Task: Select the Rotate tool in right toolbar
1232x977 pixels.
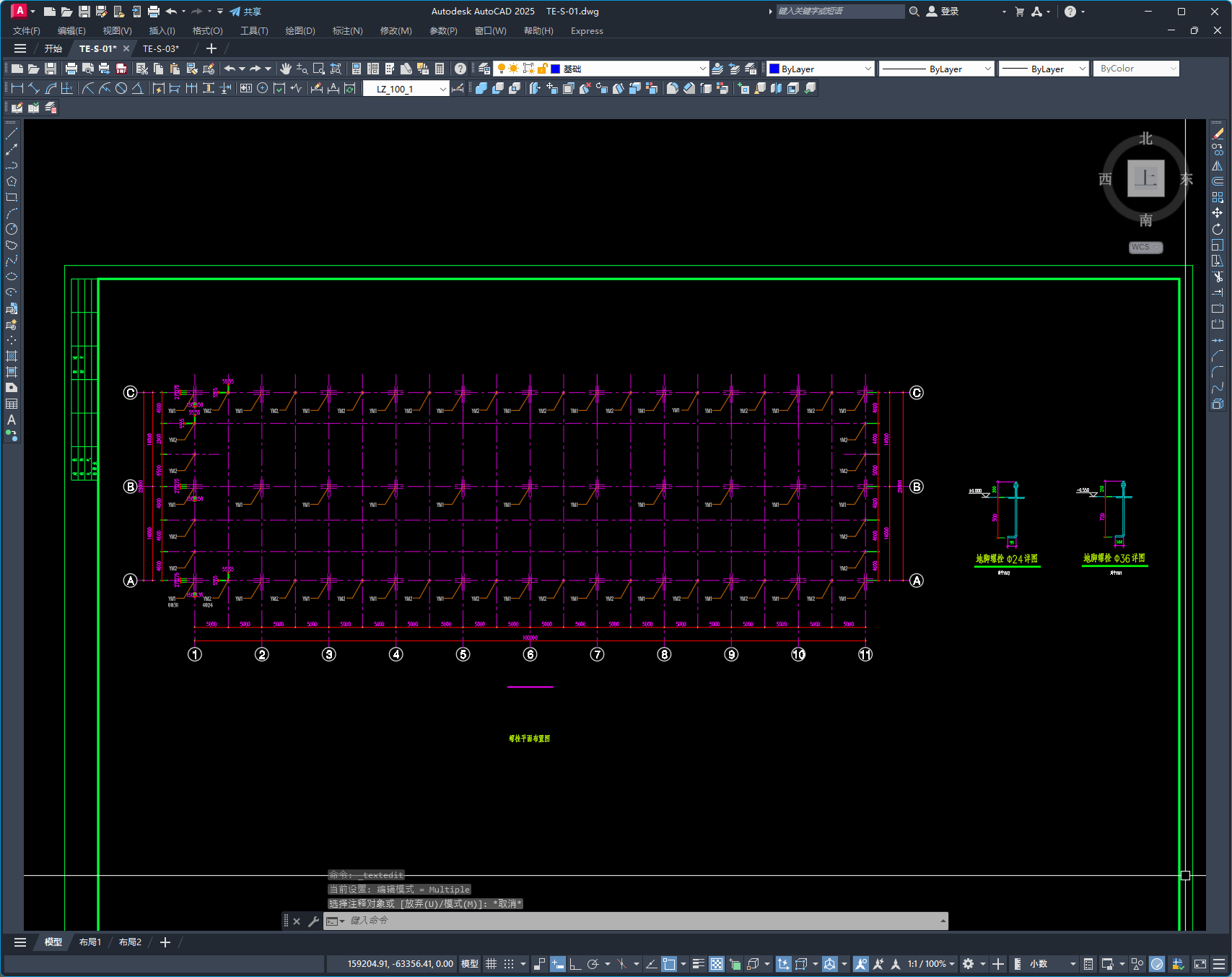Action: (1218, 229)
